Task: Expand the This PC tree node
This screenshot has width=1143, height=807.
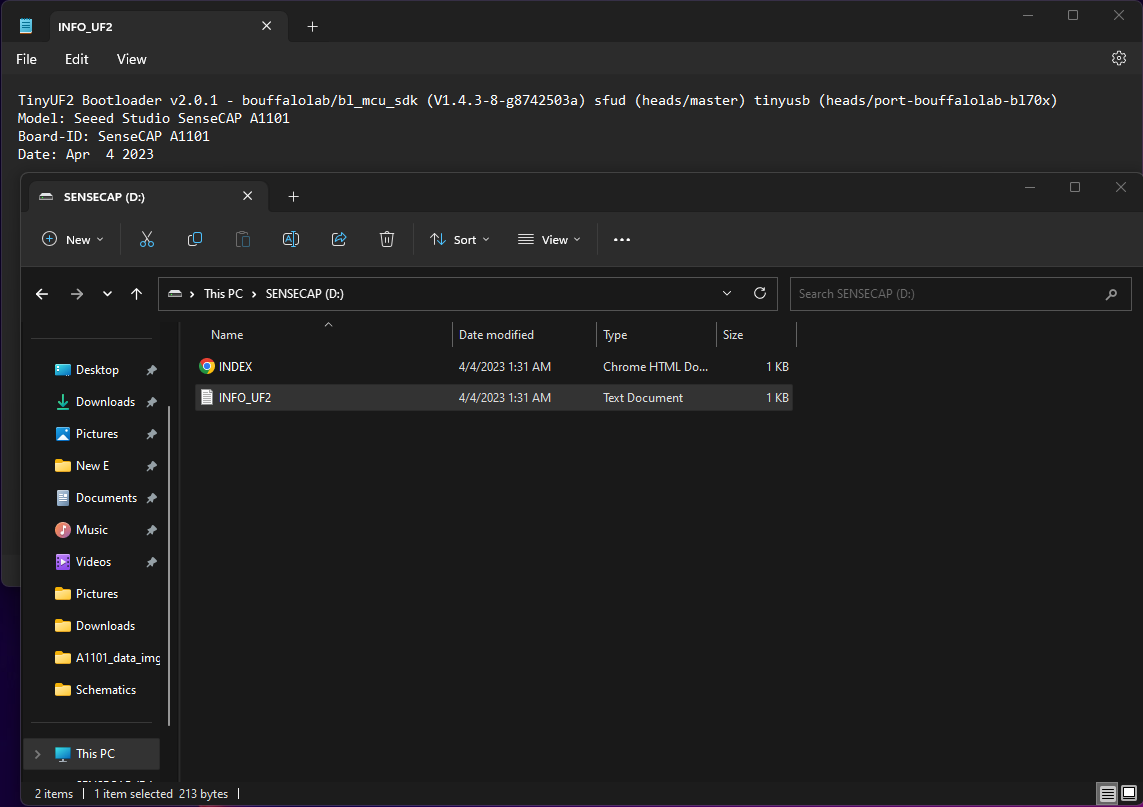Action: [x=38, y=754]
